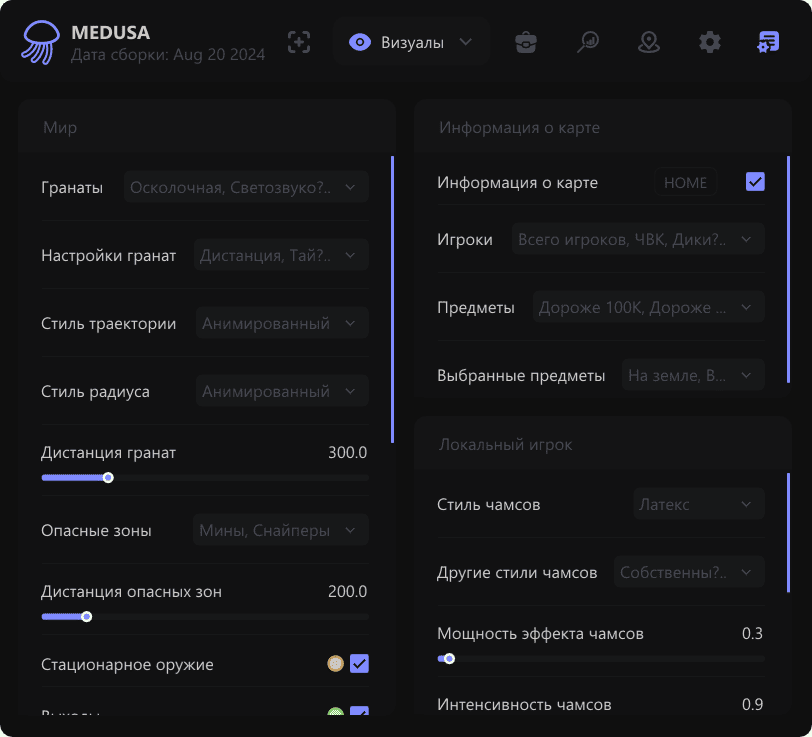Open the Стиль чамсов Латекс dropdown
812x737 pixels.
[698, 505]
